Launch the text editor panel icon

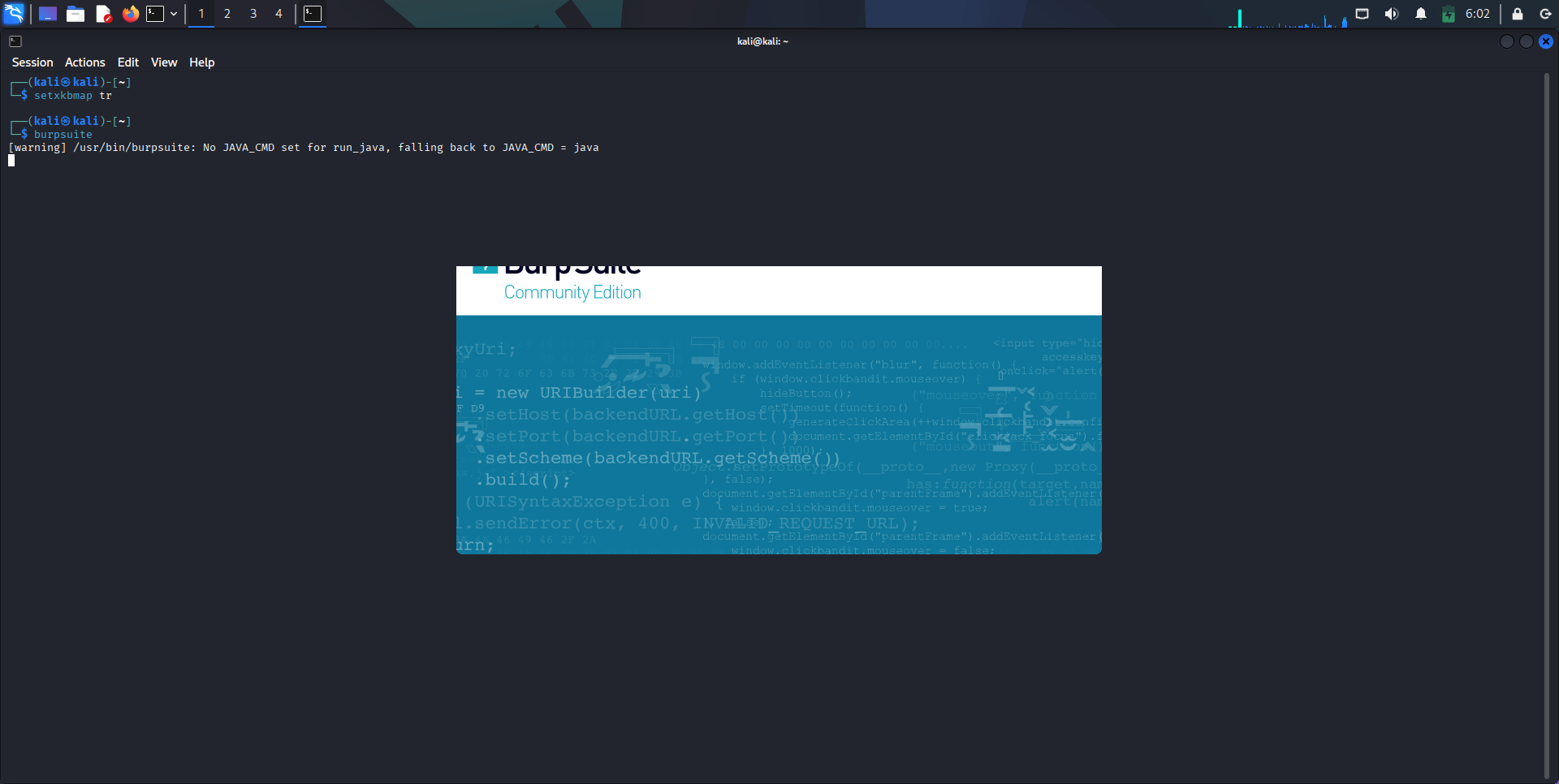pos(103,14)
